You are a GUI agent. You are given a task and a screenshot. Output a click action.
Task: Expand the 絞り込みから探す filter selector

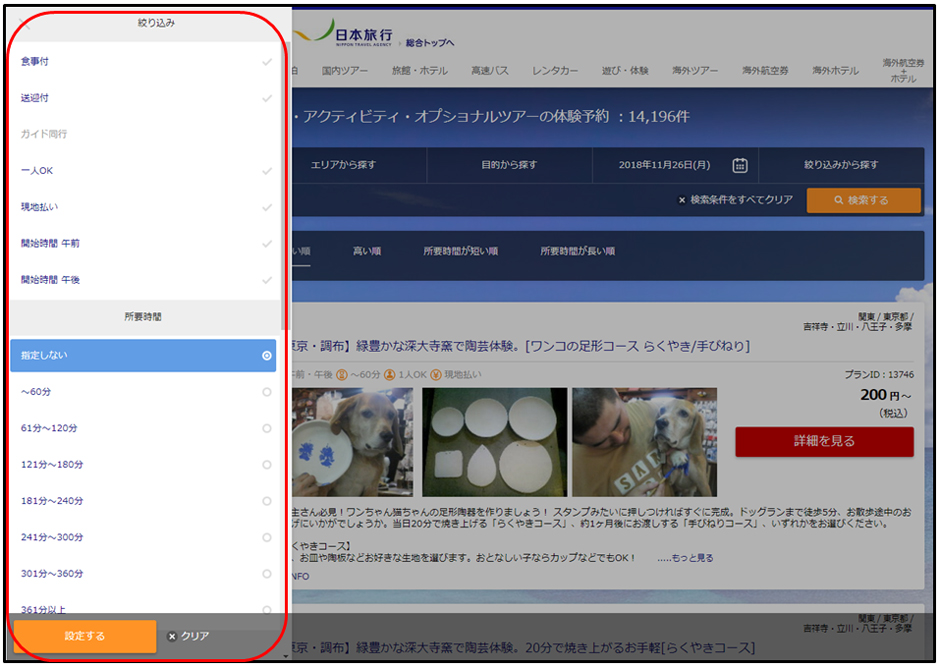click(841, 165)
